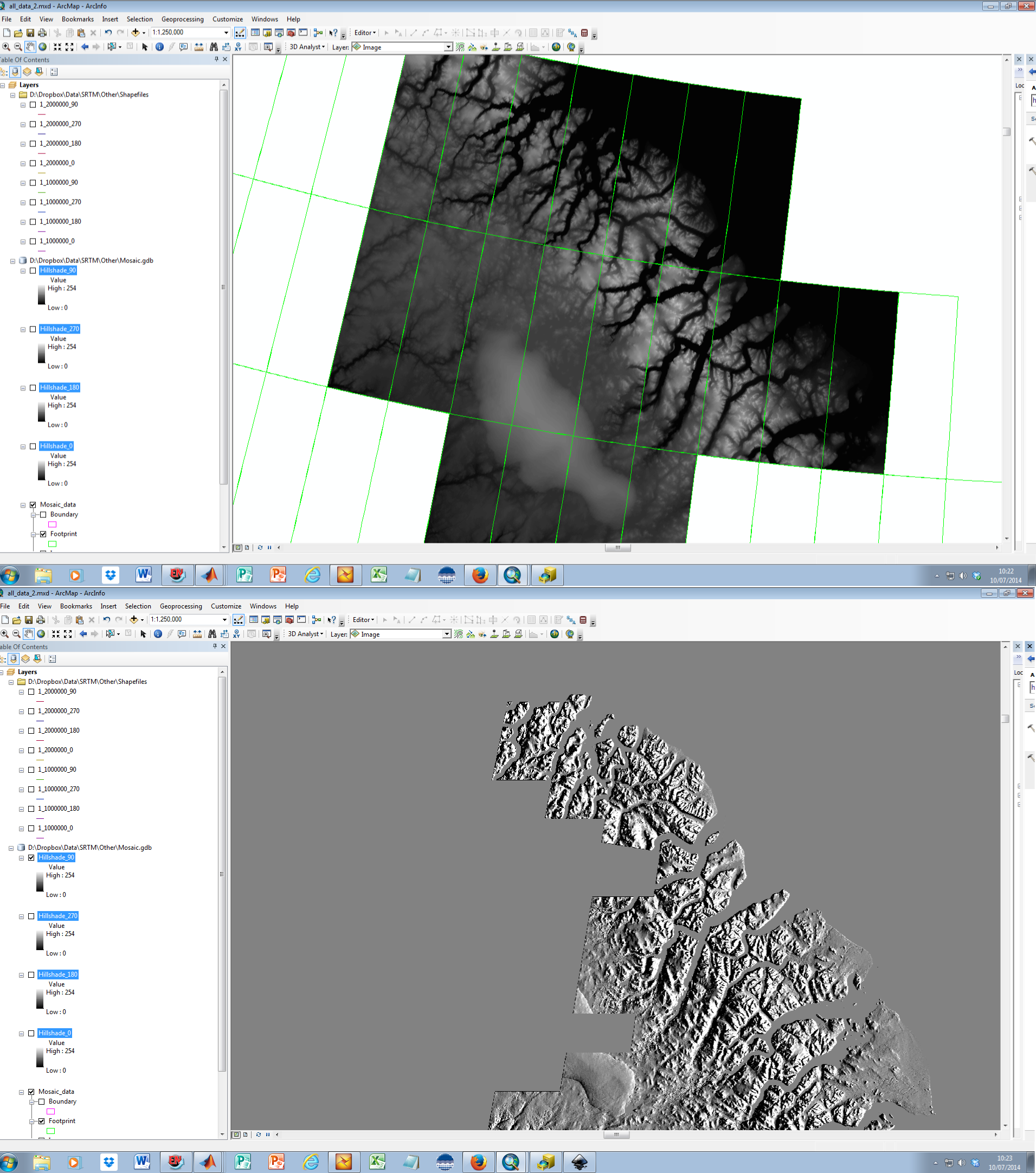Uncheck Hillshade_90 layer in bottom window
Screen dimensions: 1036x1173
pos(31,857)
